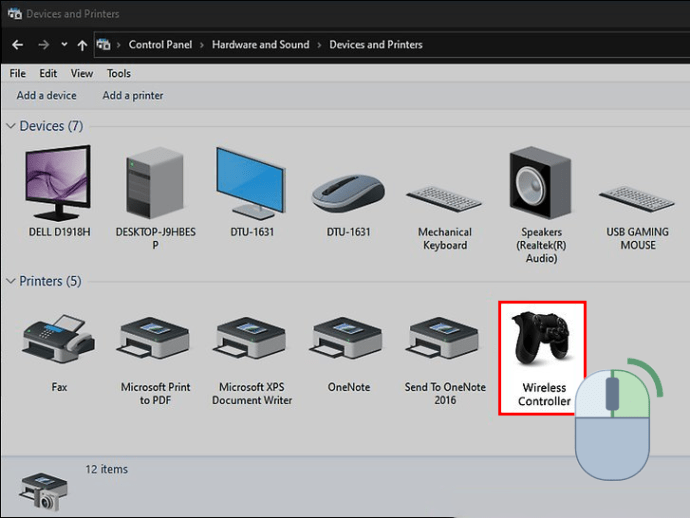Click the Mechanical Keyboard label text
This screenshot has height=518, width=690.
click(445, 239)
